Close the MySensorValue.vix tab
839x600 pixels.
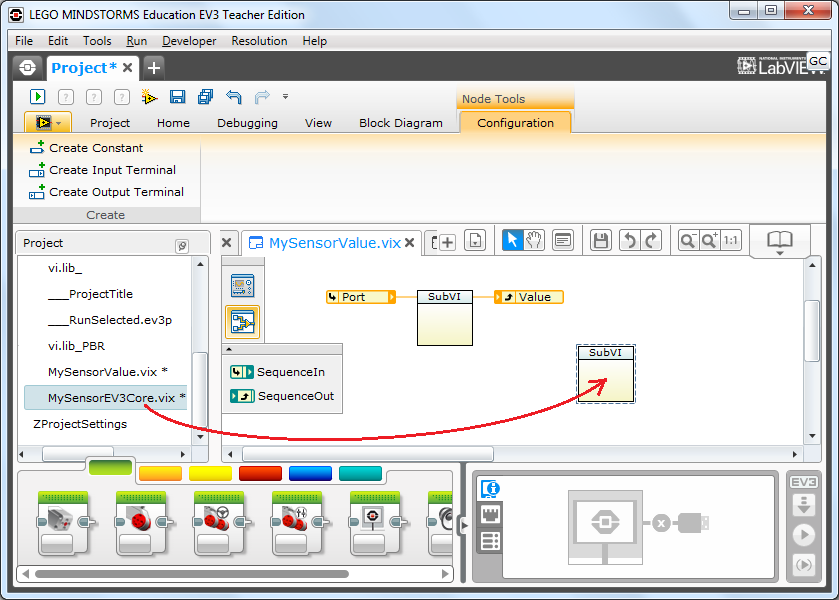(x=409, y=243)
